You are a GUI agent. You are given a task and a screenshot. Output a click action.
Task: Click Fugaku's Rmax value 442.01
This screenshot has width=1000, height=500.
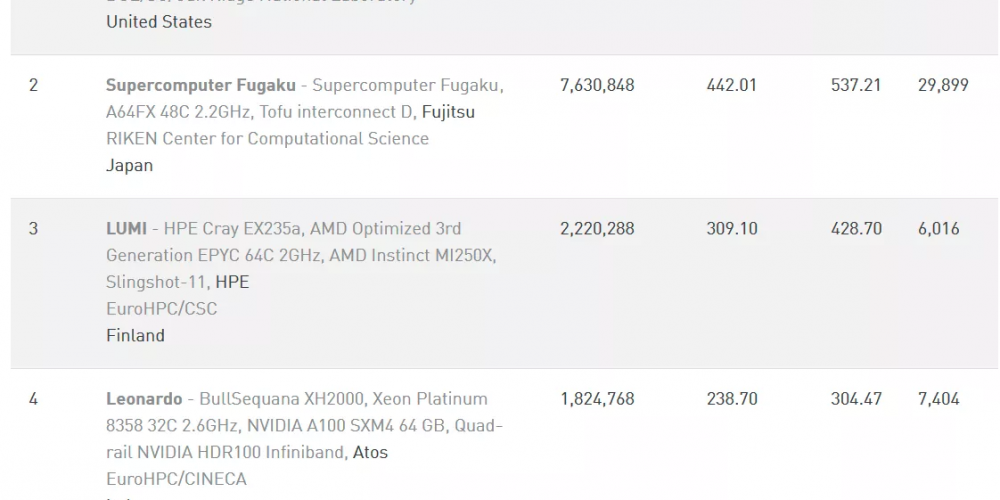tap(732, 85)
